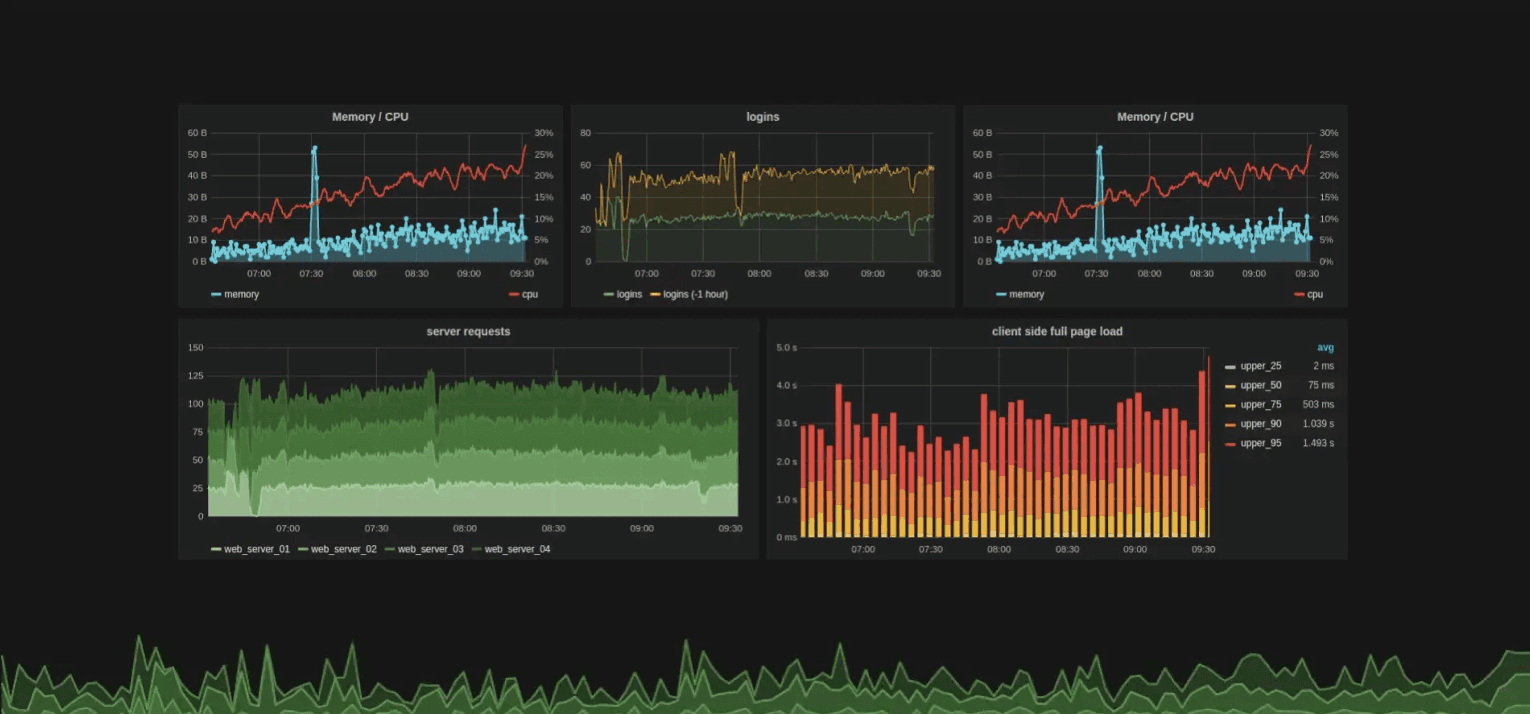
Task: Click memory spike peak in right Memory / CPU graph
Action: pyautogui.click(x=1099, y=149)
